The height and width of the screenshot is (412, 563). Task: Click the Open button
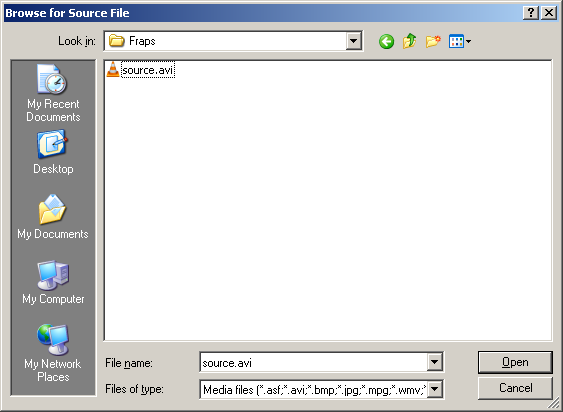pyautogui.click(x=515, y=362)
